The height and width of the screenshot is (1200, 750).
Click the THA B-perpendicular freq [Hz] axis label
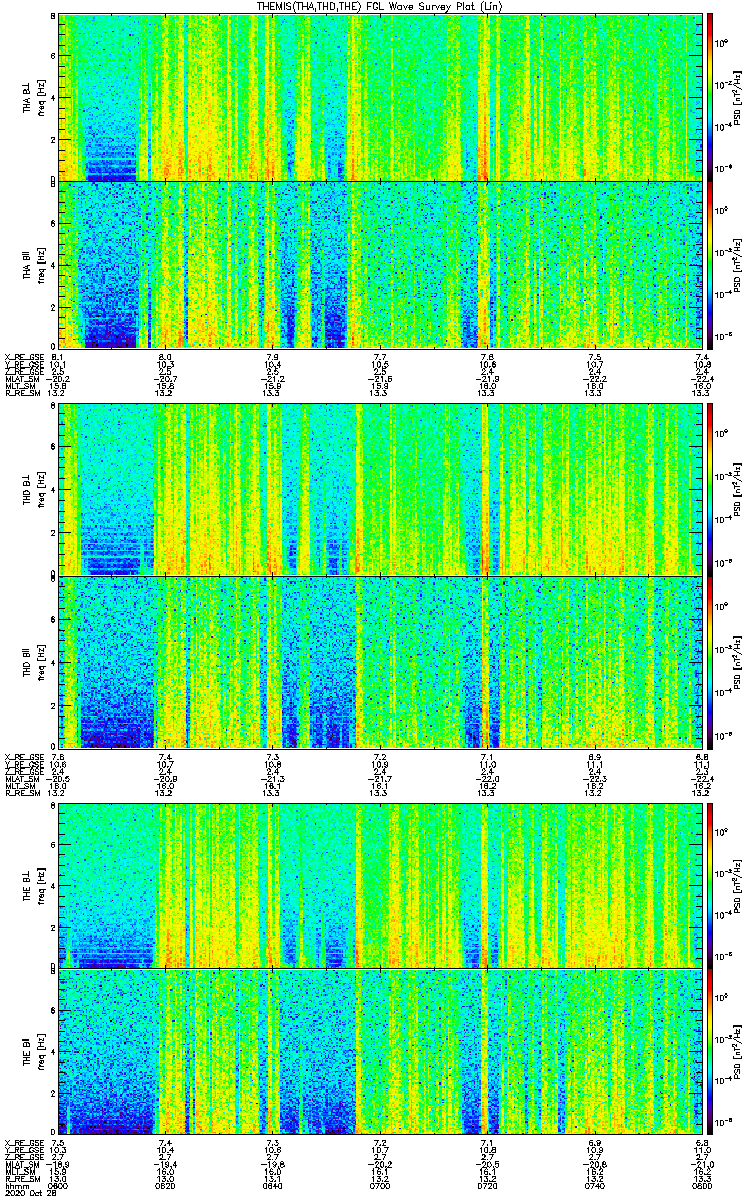coord(40,97)
